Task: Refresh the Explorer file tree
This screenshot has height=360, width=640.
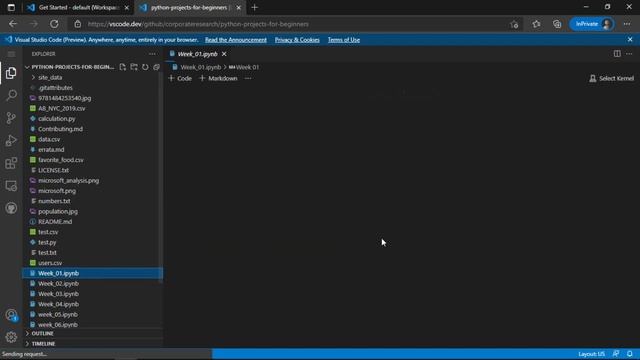Action: [x=145, y=67]
